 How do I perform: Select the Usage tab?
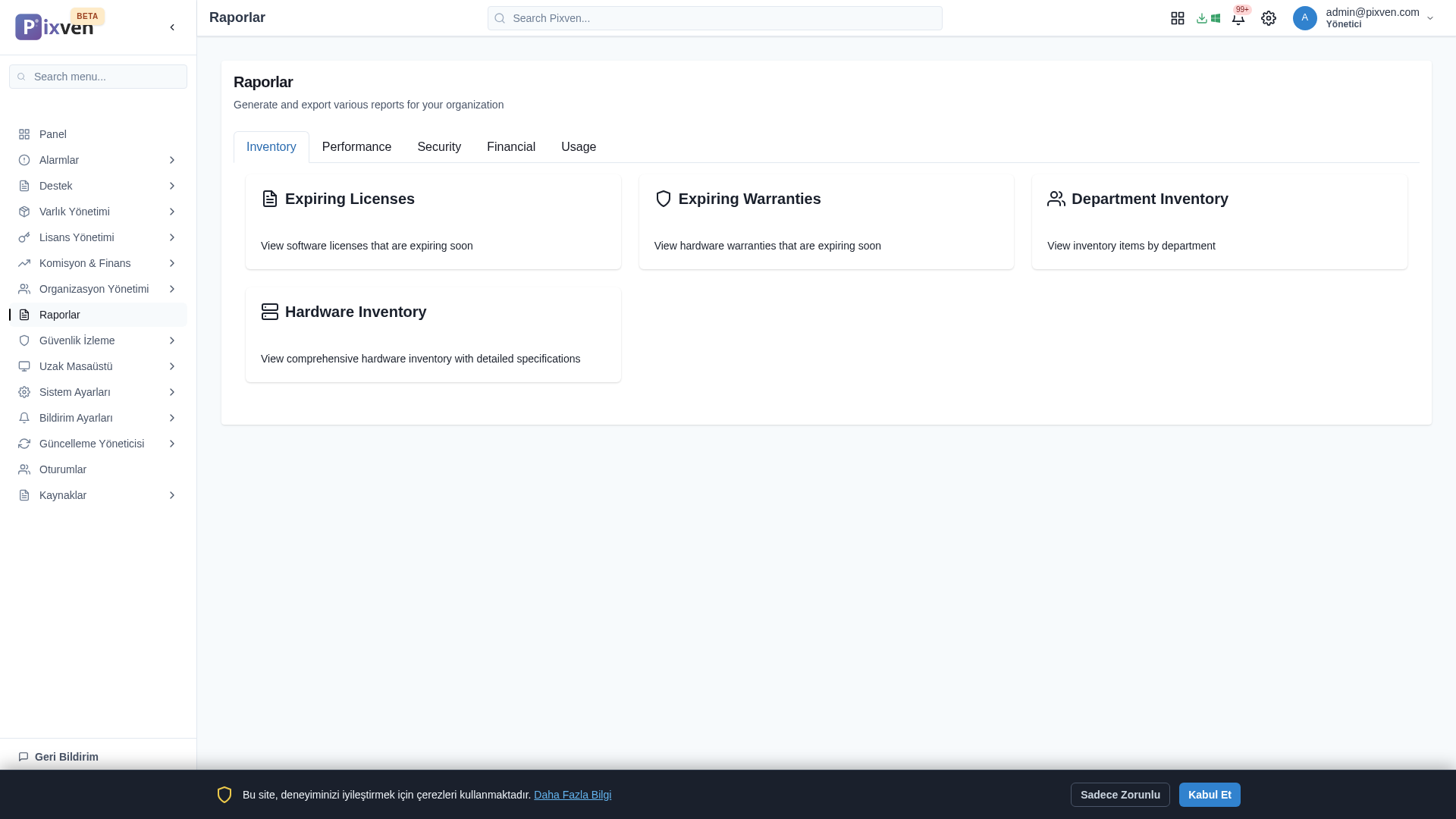pos(578,147)
